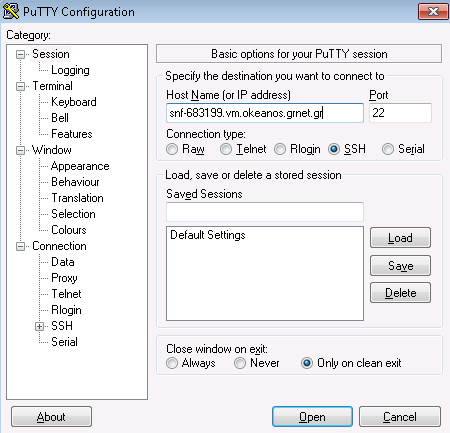
Task: Select Default Settings in the sessions list
Action: (208, 235)
